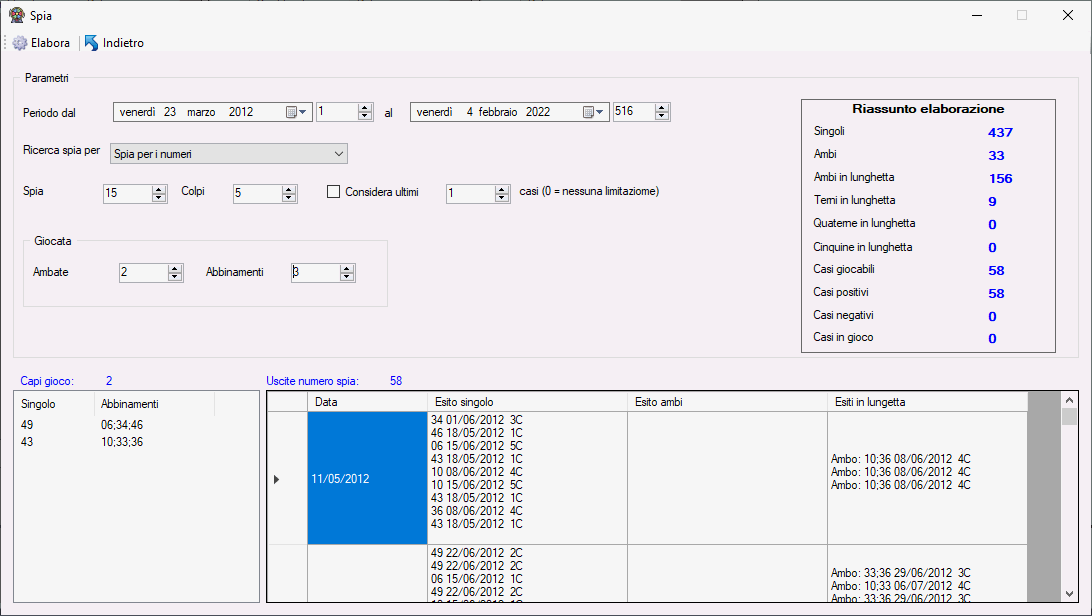Click the Singoli value 437
This screenshot has height=616, width=1092.
coord(1000,132)
